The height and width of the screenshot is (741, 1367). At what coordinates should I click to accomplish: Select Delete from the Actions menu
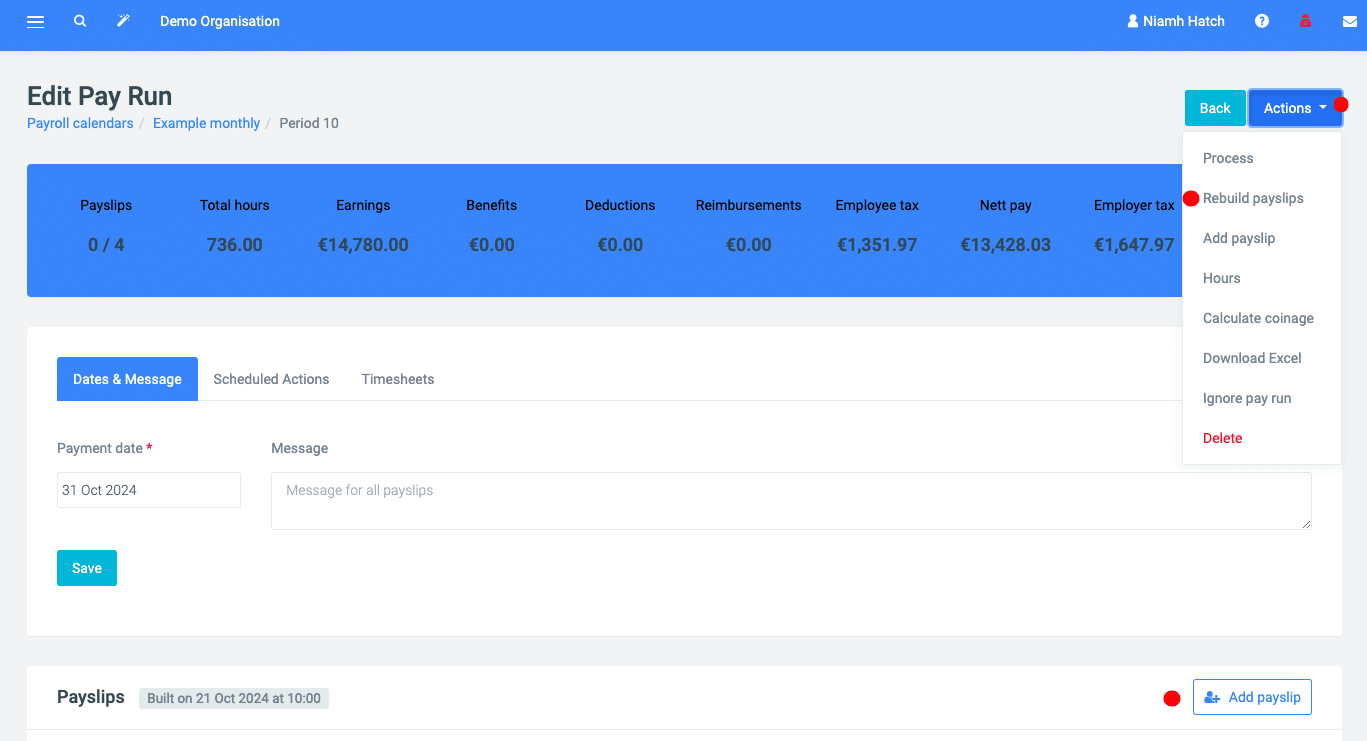click(x=1222, y=438)
